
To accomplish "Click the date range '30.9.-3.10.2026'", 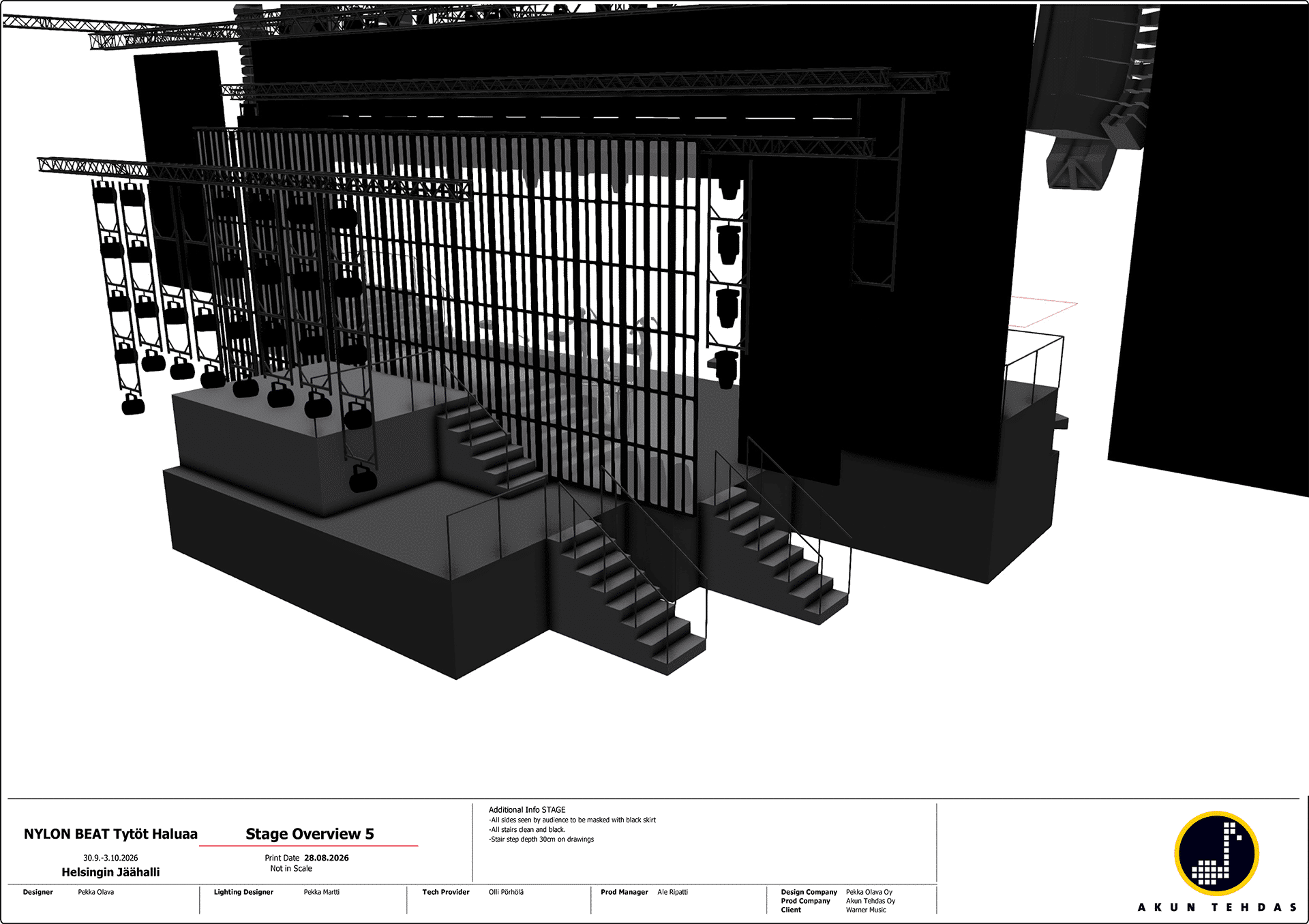I will click(110, 858).
